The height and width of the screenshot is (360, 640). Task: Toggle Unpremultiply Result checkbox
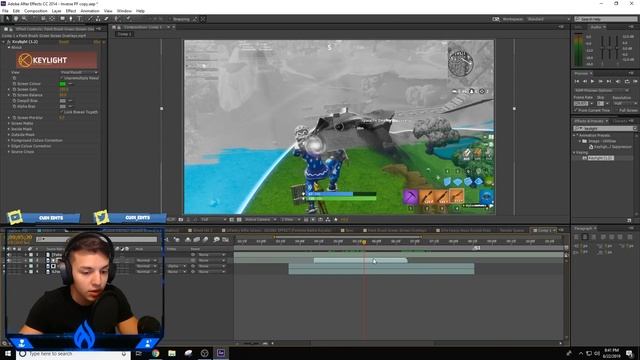point(62,78)
